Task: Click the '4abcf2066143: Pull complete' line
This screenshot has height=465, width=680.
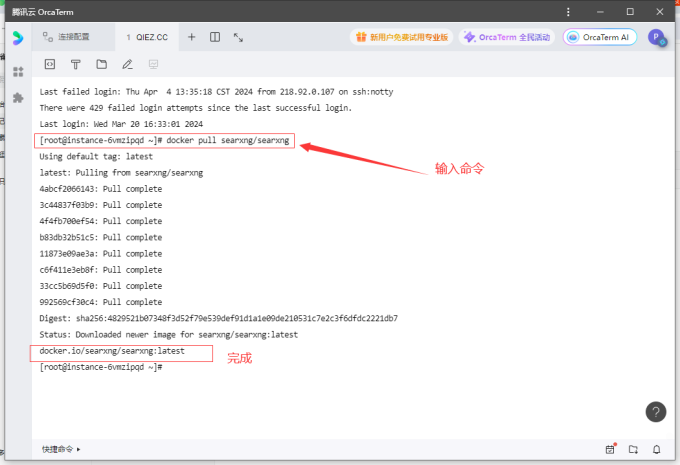Action: click(101, 189)
